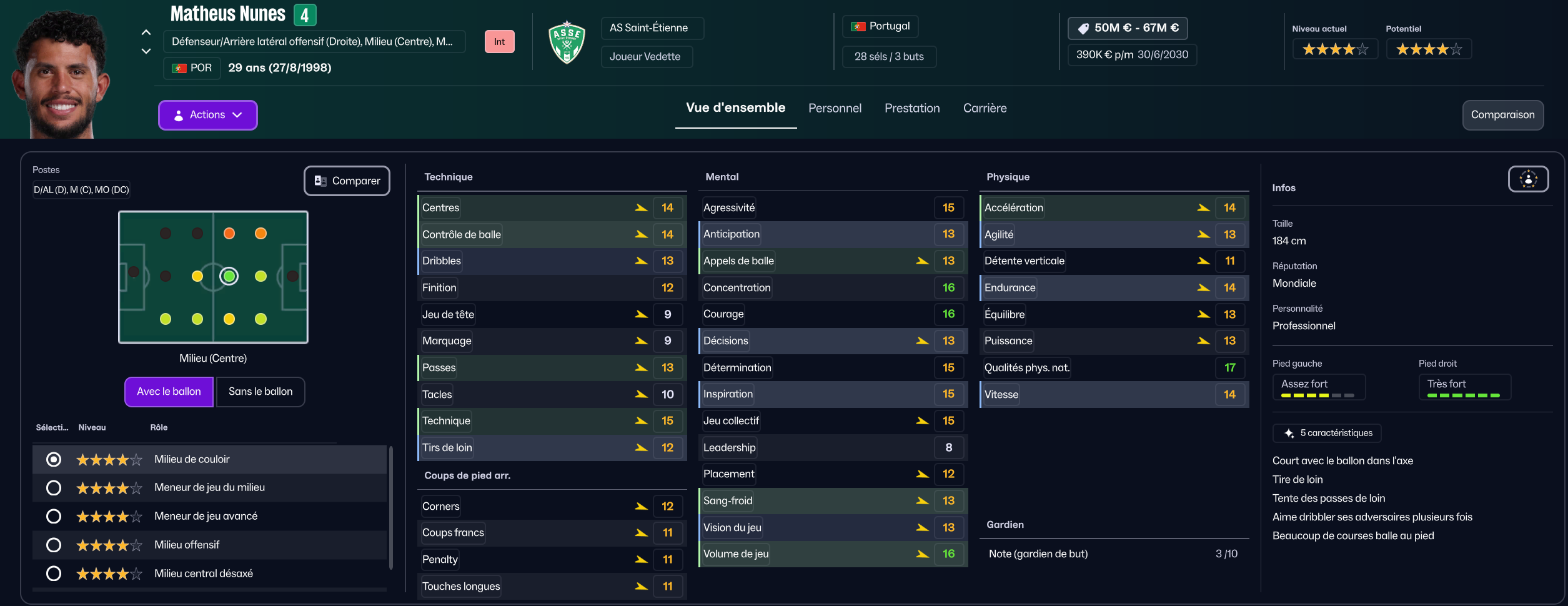The image size is (1568, 606).
Task: Click the Portugal flag icon beside nationality
Action: click(858, 26)
